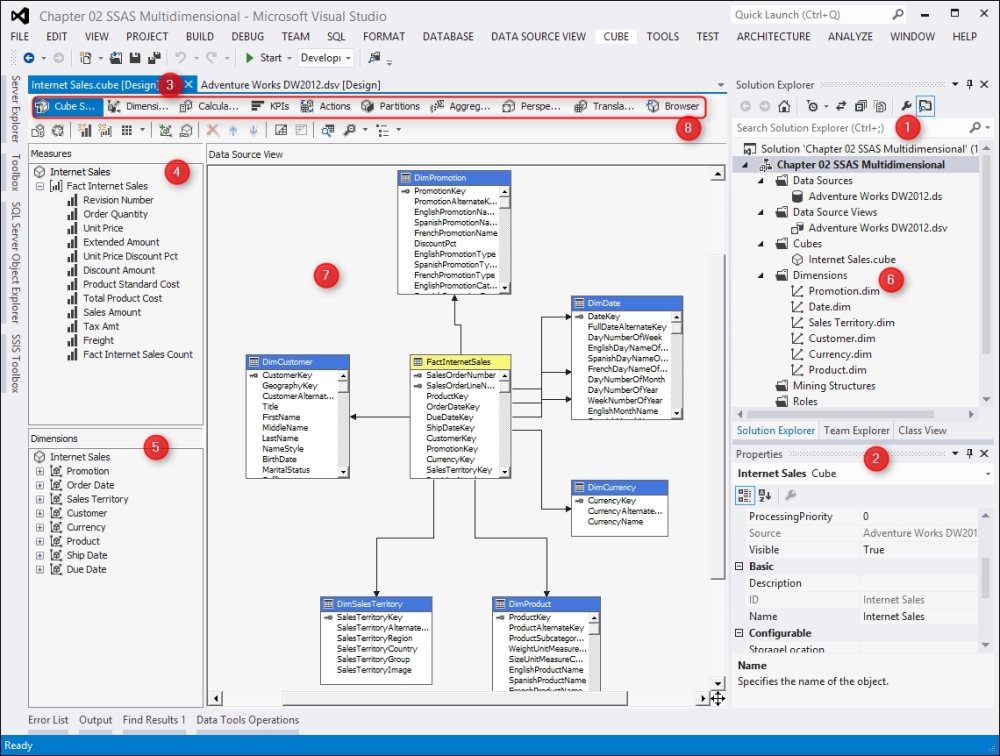Switch to the Calculations cube designer tab
Viewport: 1000px width, 756px height.
pos(209,107)
